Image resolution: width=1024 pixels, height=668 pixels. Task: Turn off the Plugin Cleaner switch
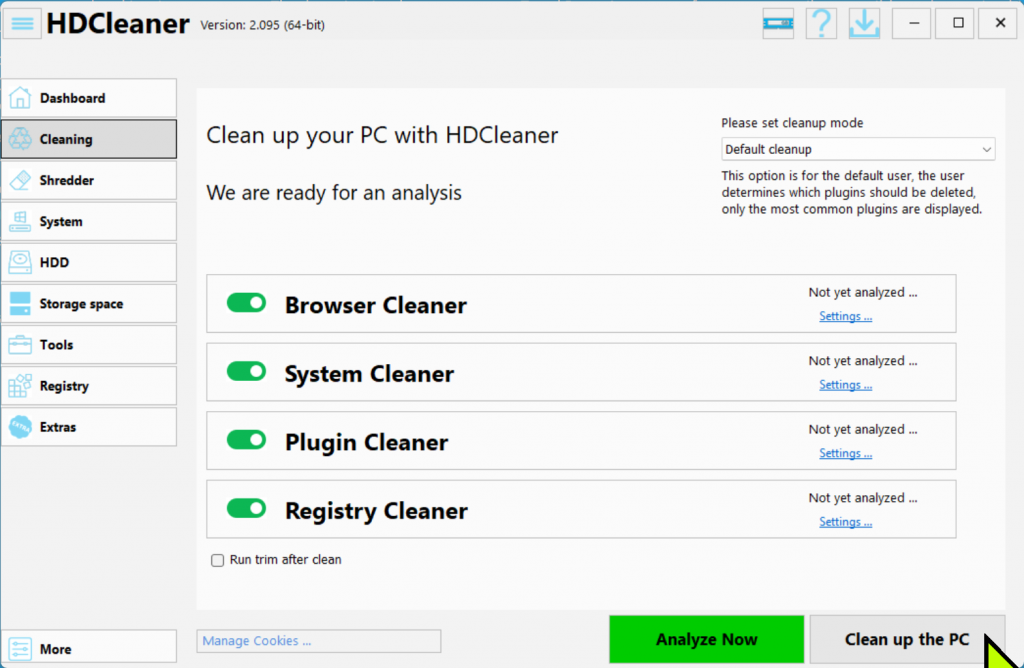[246, 440]
